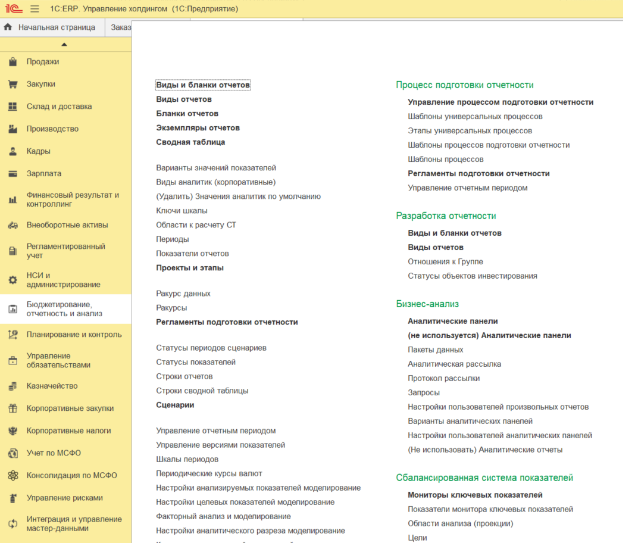Open the Периоды link

[172, 240]
